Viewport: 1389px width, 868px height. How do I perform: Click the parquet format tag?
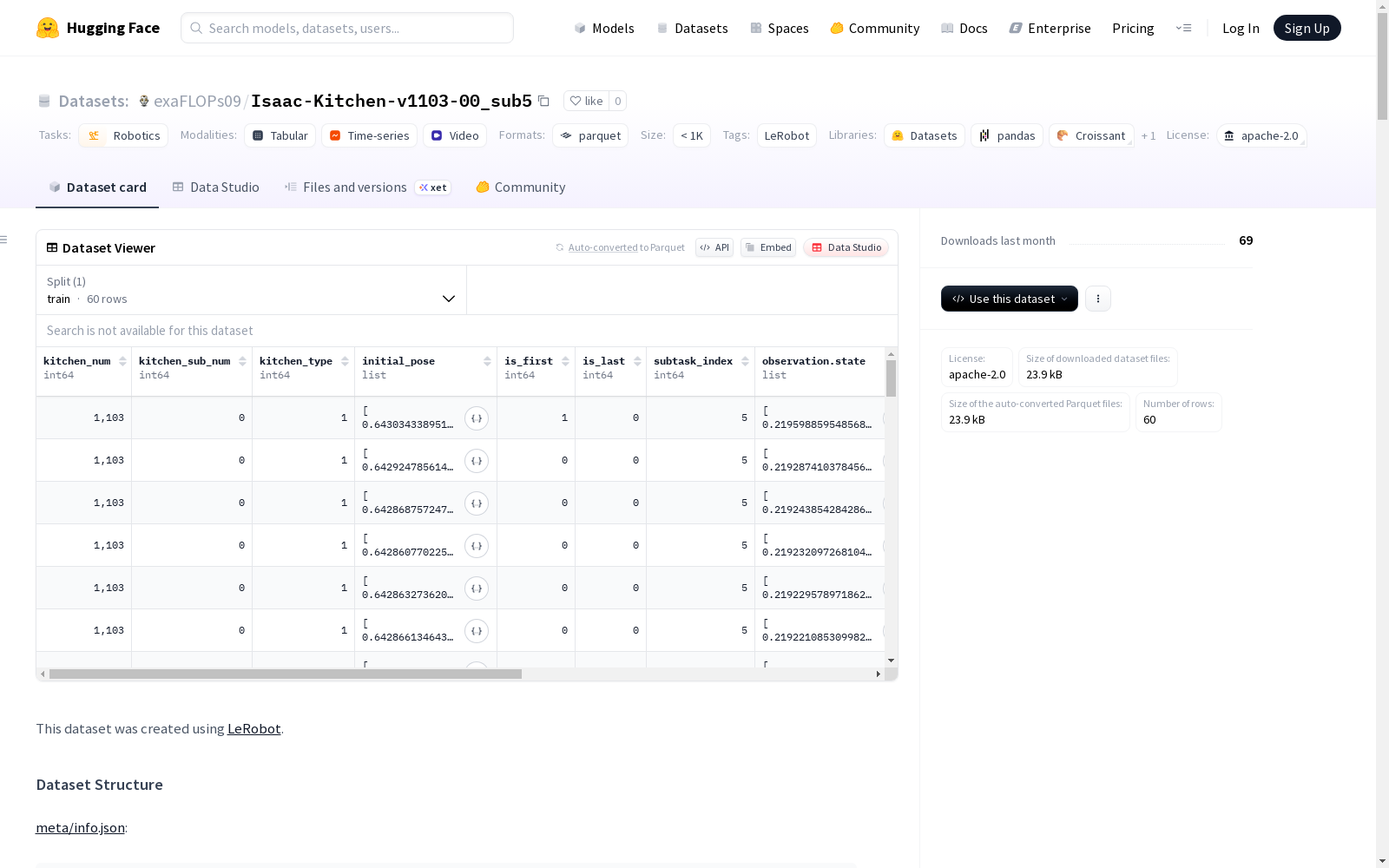pos(590,135)
